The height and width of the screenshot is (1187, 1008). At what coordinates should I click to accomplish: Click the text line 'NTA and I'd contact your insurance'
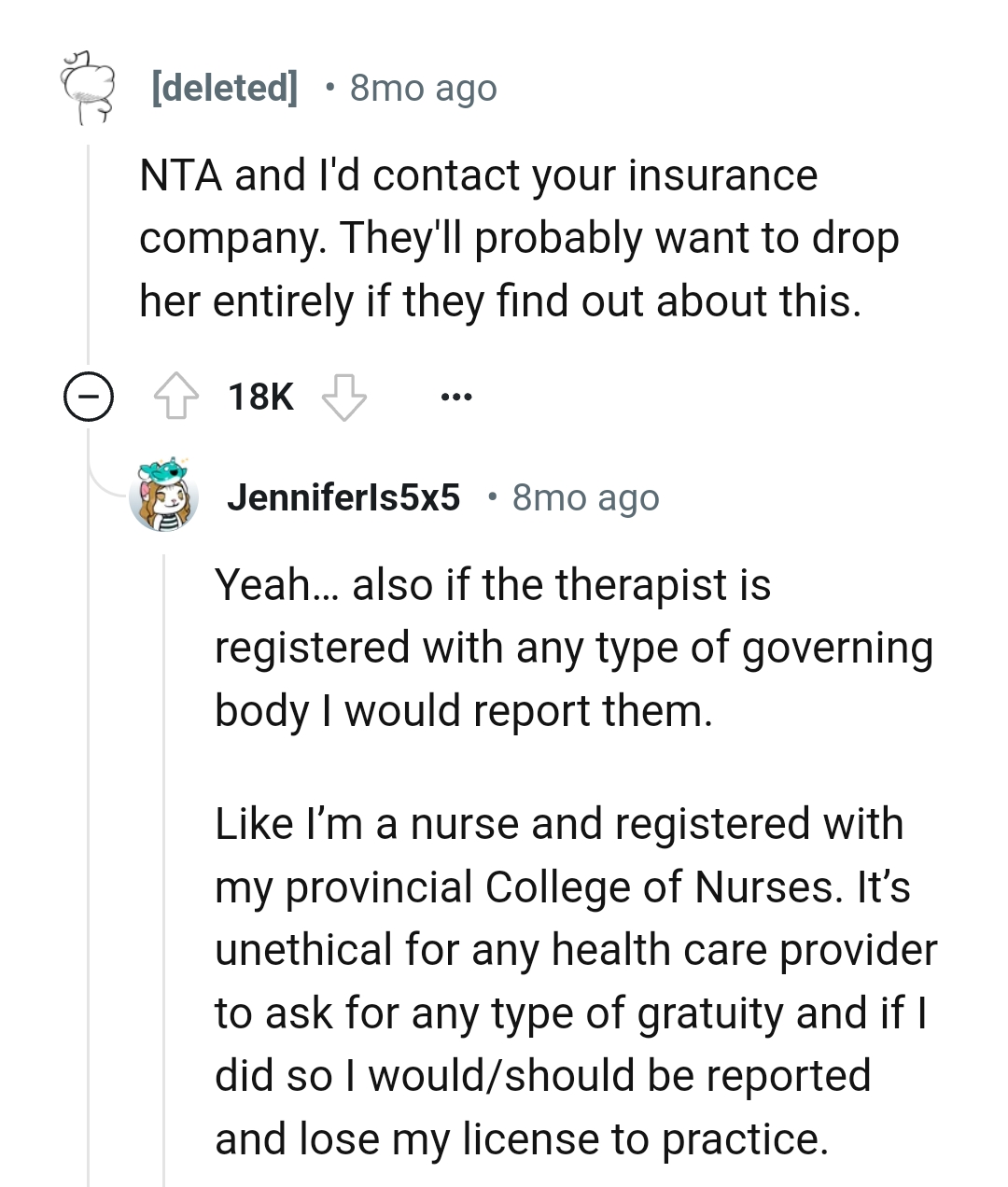(478, 175)
